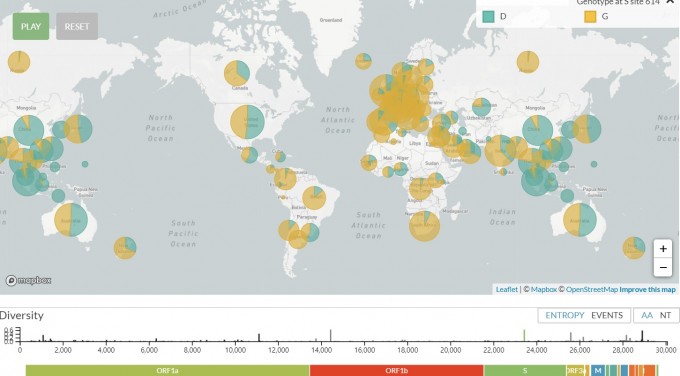This screenshot has height=376, width=680.
Task: Click the yellow G genotype swatch
Action: [590, 16]
